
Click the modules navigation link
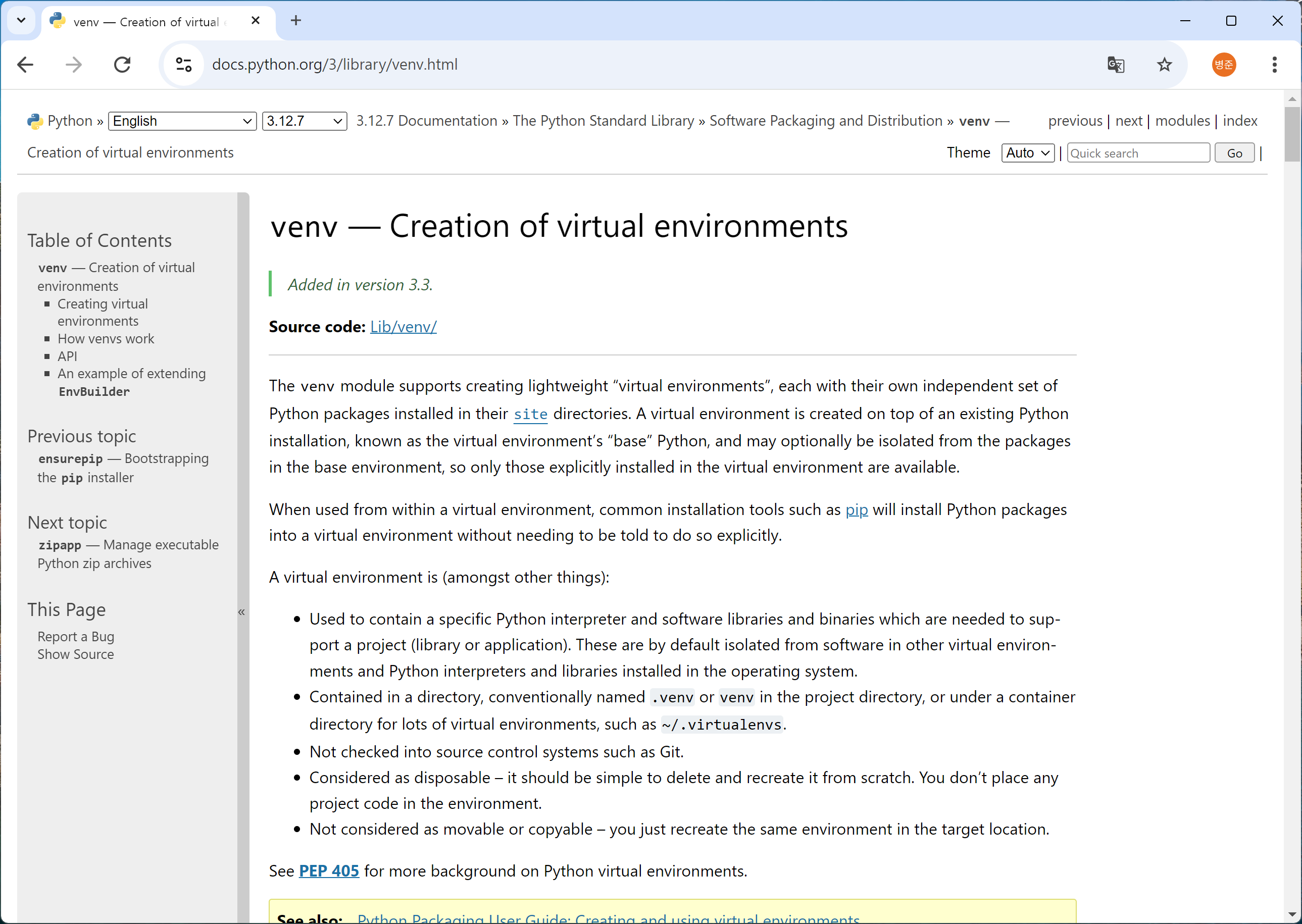[x=1182, y=121]
